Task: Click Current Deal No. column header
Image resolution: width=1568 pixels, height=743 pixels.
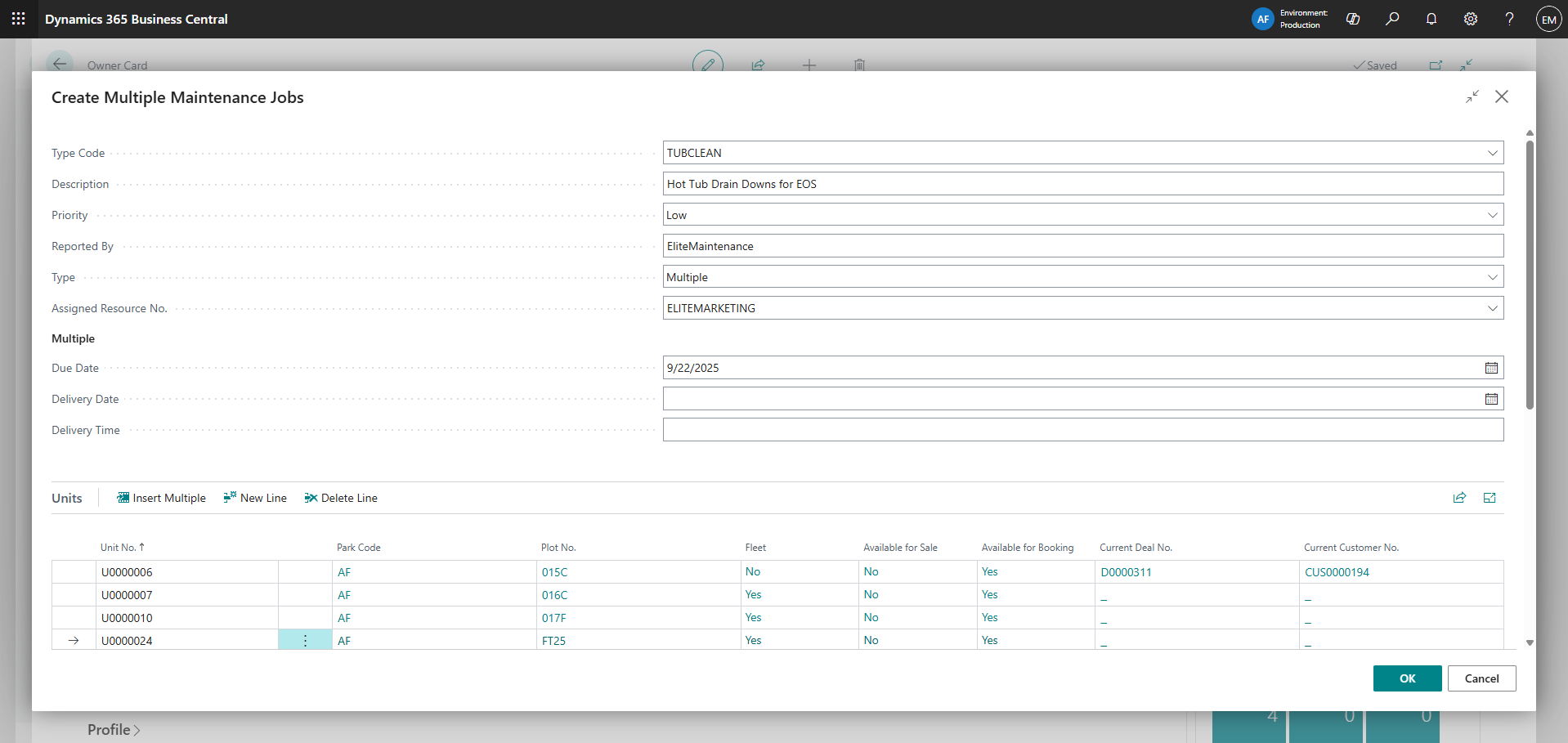Action: click(x=1136, y=548)
